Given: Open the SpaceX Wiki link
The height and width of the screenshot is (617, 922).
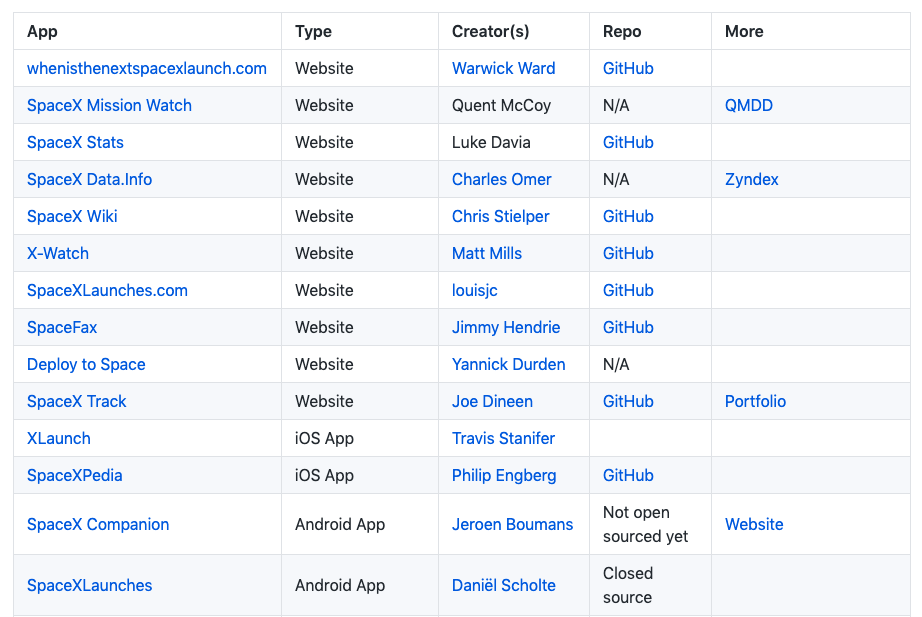Looking at the screenshot, I should coord(72,216).
